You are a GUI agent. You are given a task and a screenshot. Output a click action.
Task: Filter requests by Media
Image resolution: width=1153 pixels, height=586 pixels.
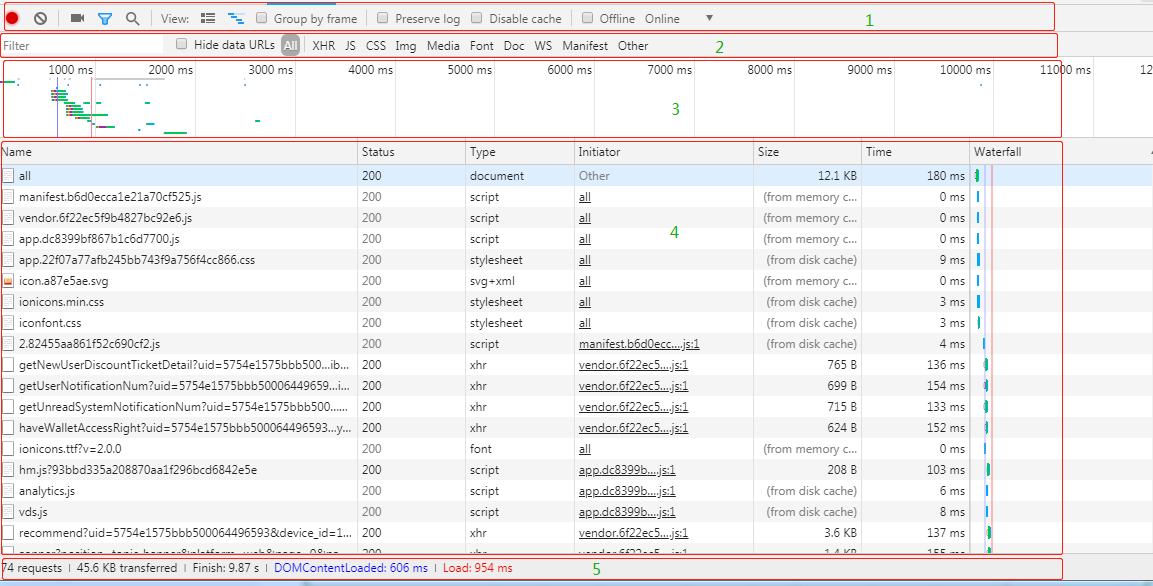click(443, 46)
